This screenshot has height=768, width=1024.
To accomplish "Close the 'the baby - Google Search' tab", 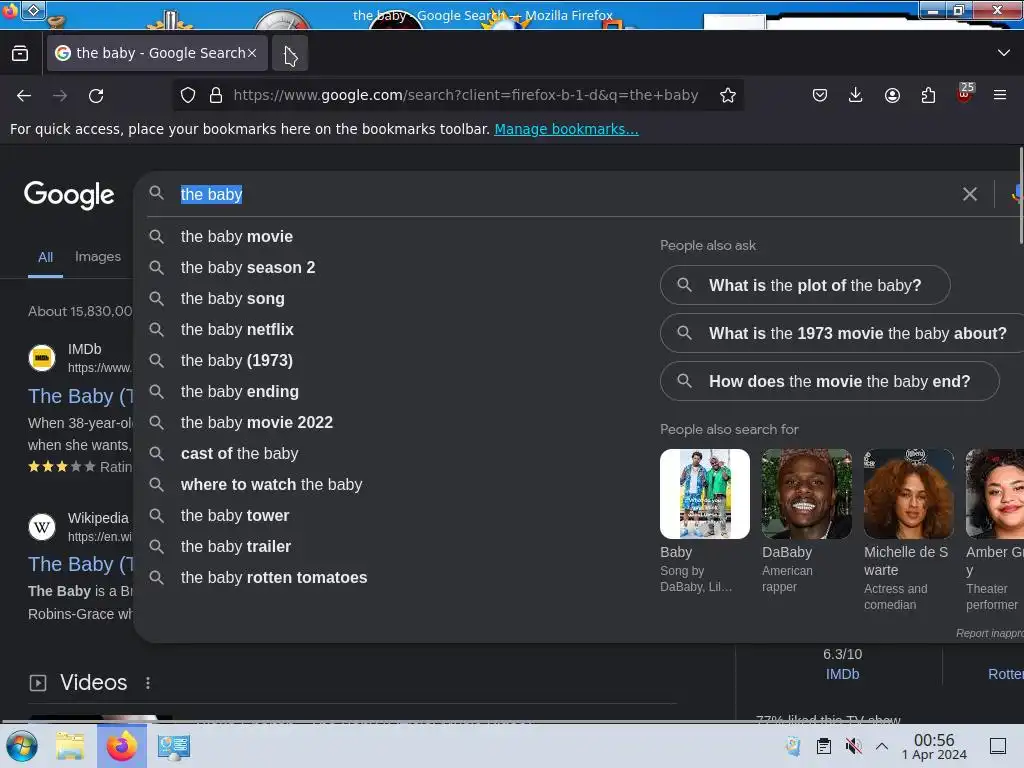I will click(251, 53).
